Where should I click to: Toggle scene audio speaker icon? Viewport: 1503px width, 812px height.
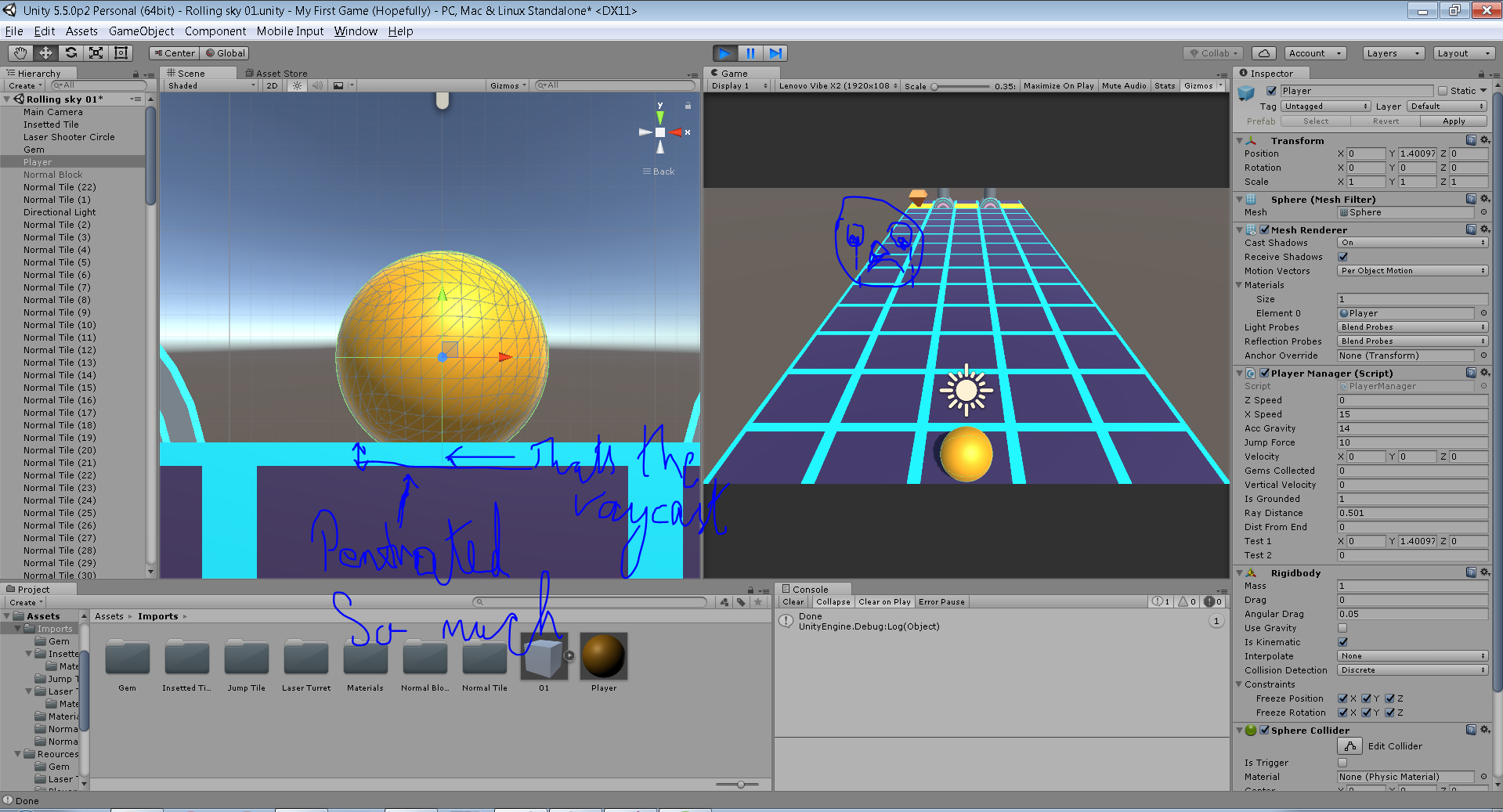(316, 85)
